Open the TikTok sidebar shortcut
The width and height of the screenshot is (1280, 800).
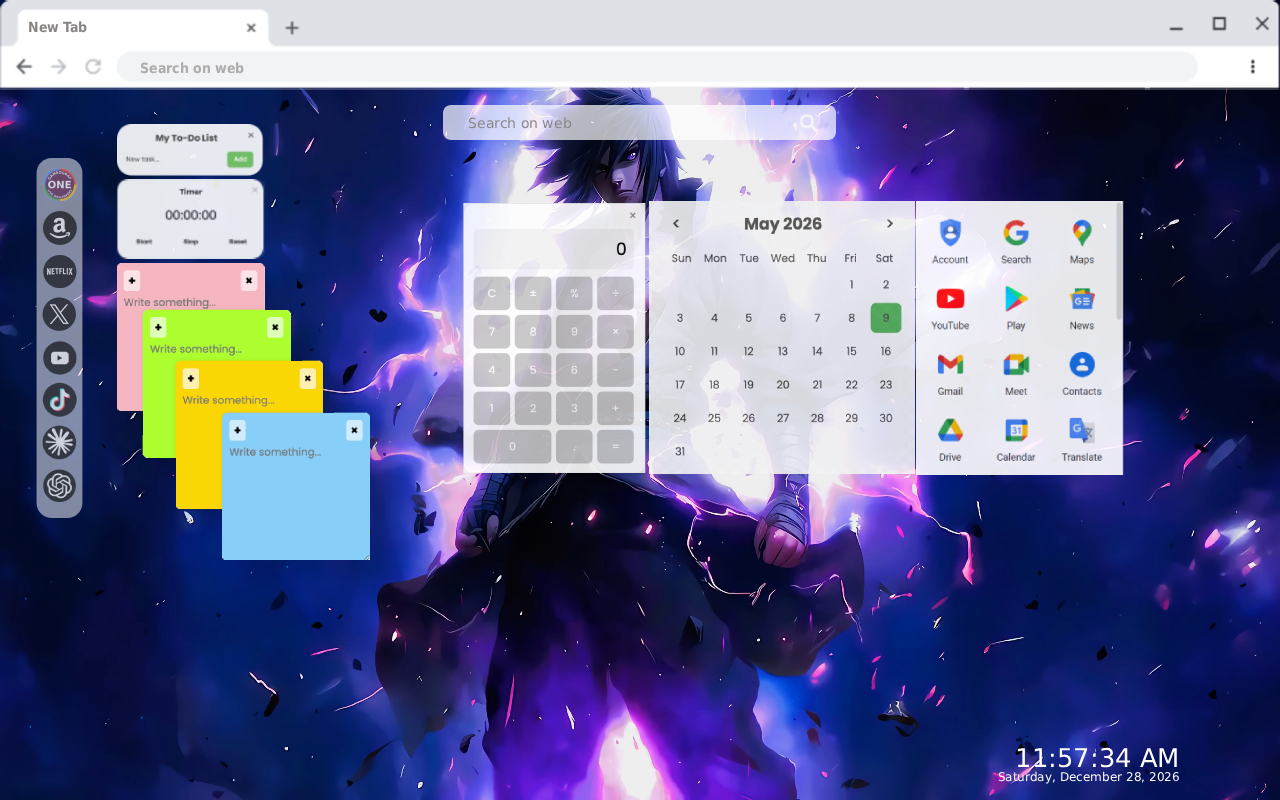(60, 400)
